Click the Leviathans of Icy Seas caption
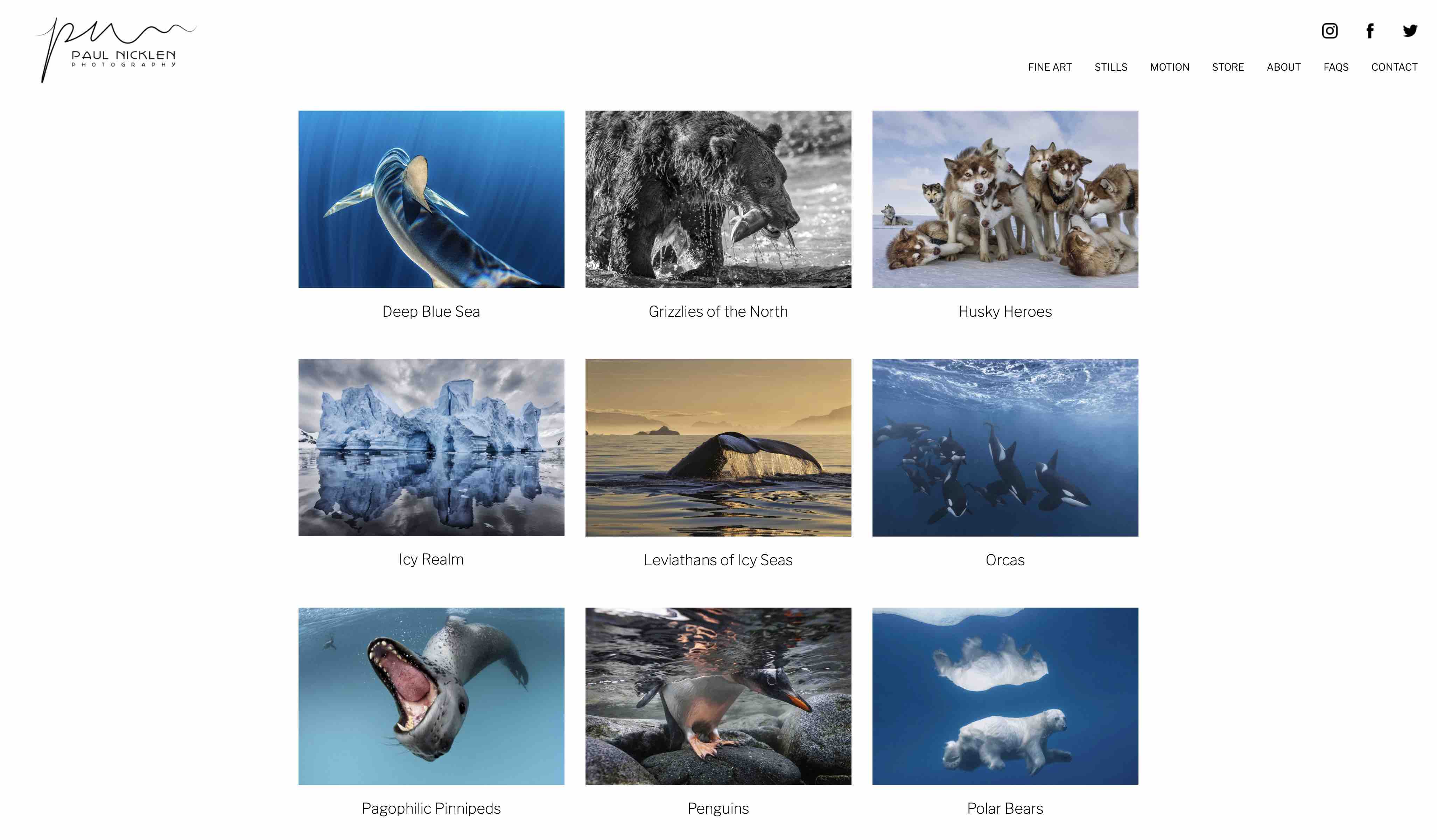The width and height of the screenshot is (1437, 840). point(718,560)
